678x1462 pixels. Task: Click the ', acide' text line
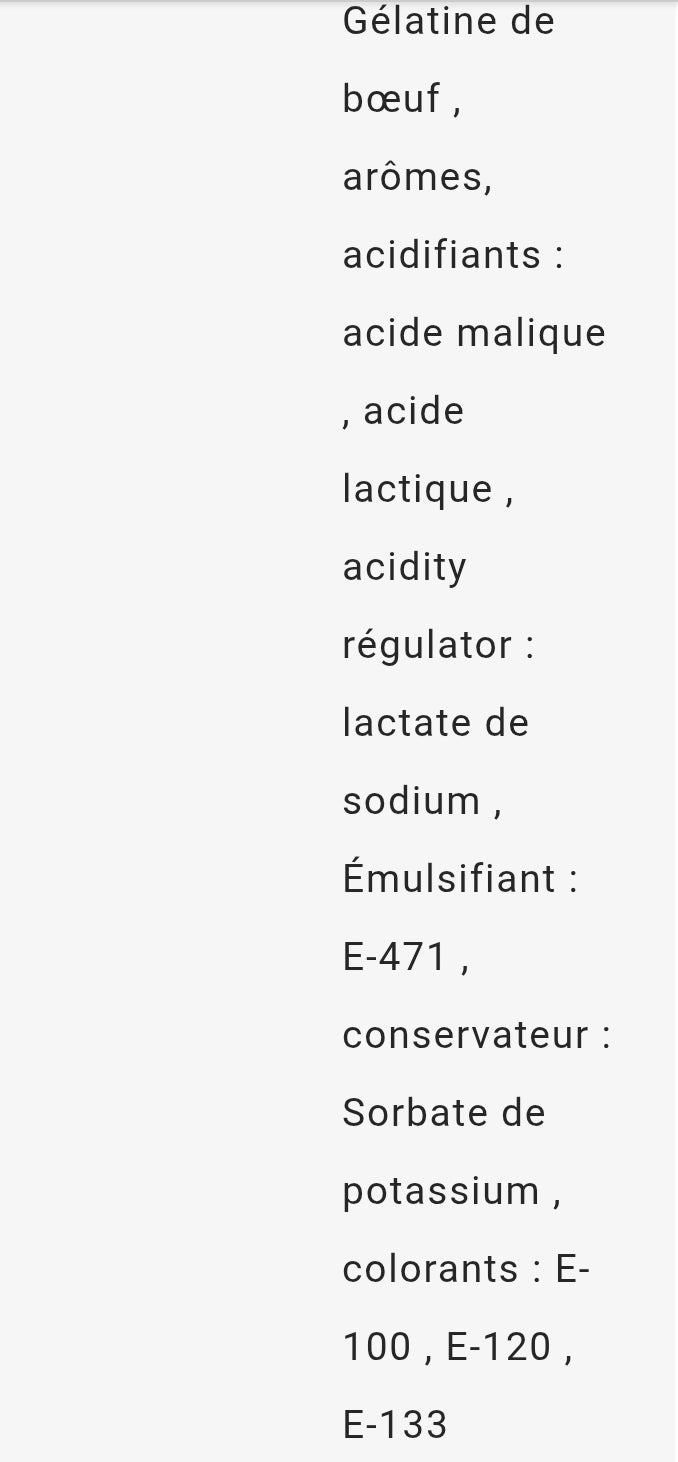403,411
